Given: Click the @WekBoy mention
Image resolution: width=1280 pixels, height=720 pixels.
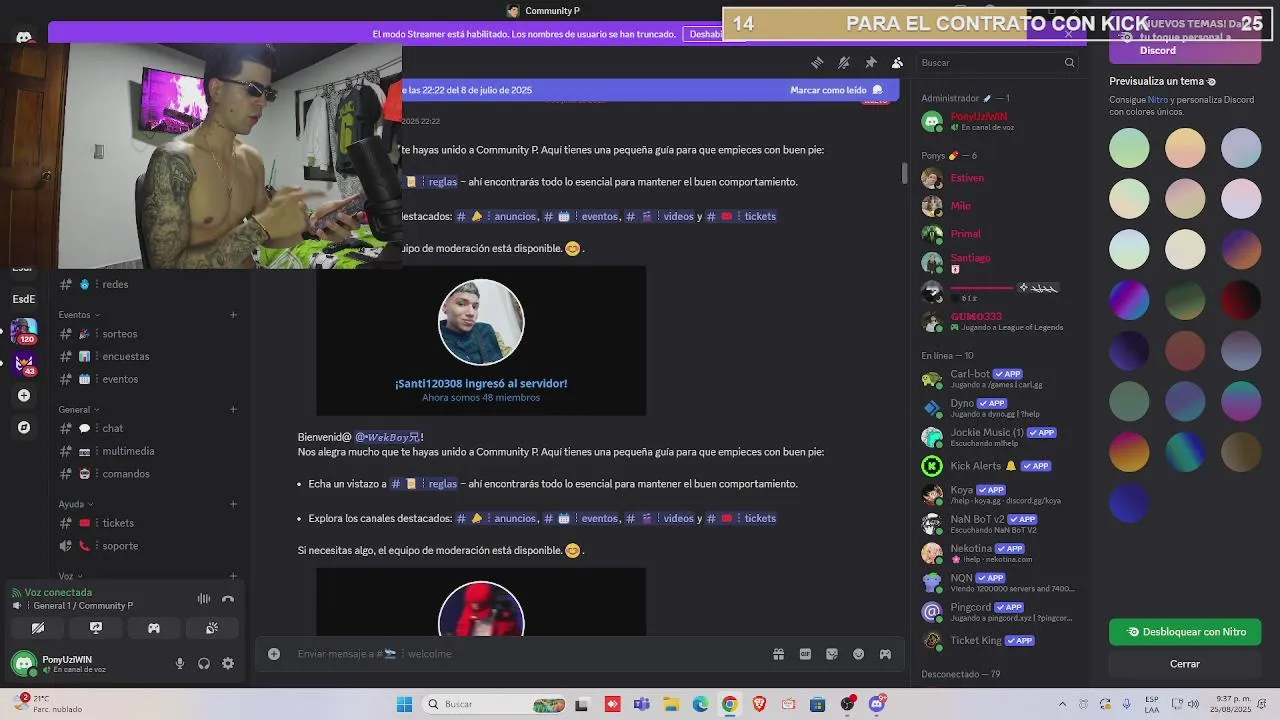Looking at the screenshot, I should 387,437.
